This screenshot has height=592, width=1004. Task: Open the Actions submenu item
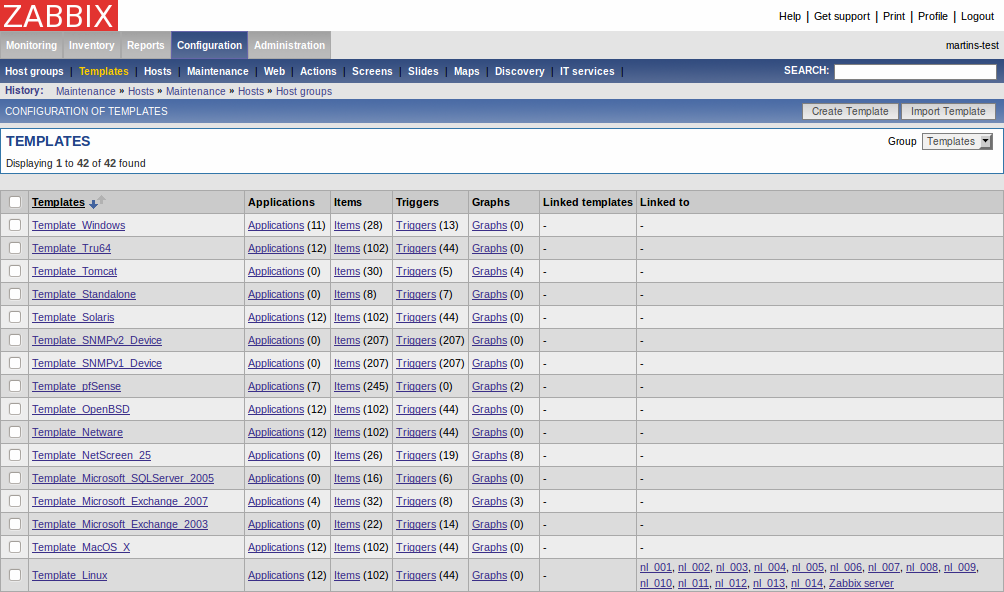coord(318,72)
